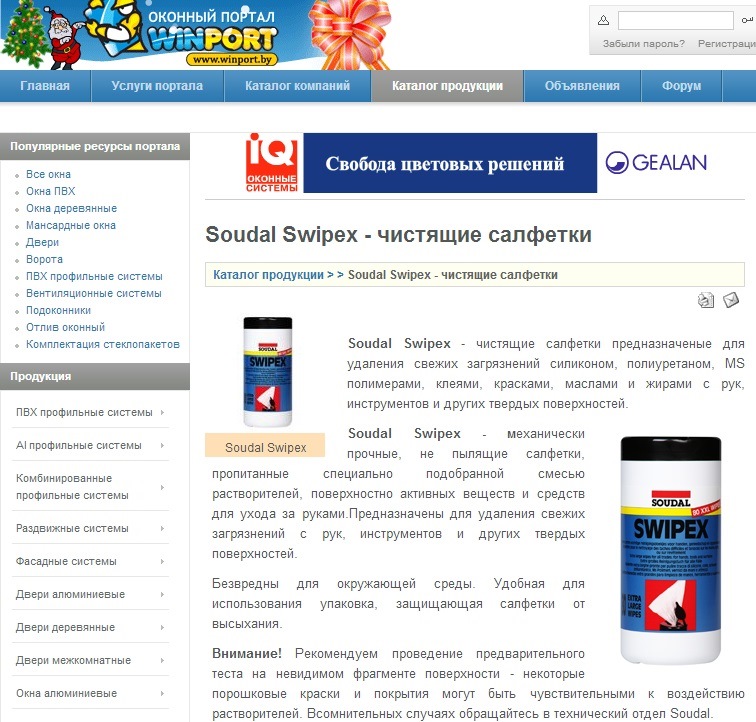The width and height of the screenshot is (756, 722).
Task: Click the Свобода цветовых решений banner
Action: click(x=450, y=163)
